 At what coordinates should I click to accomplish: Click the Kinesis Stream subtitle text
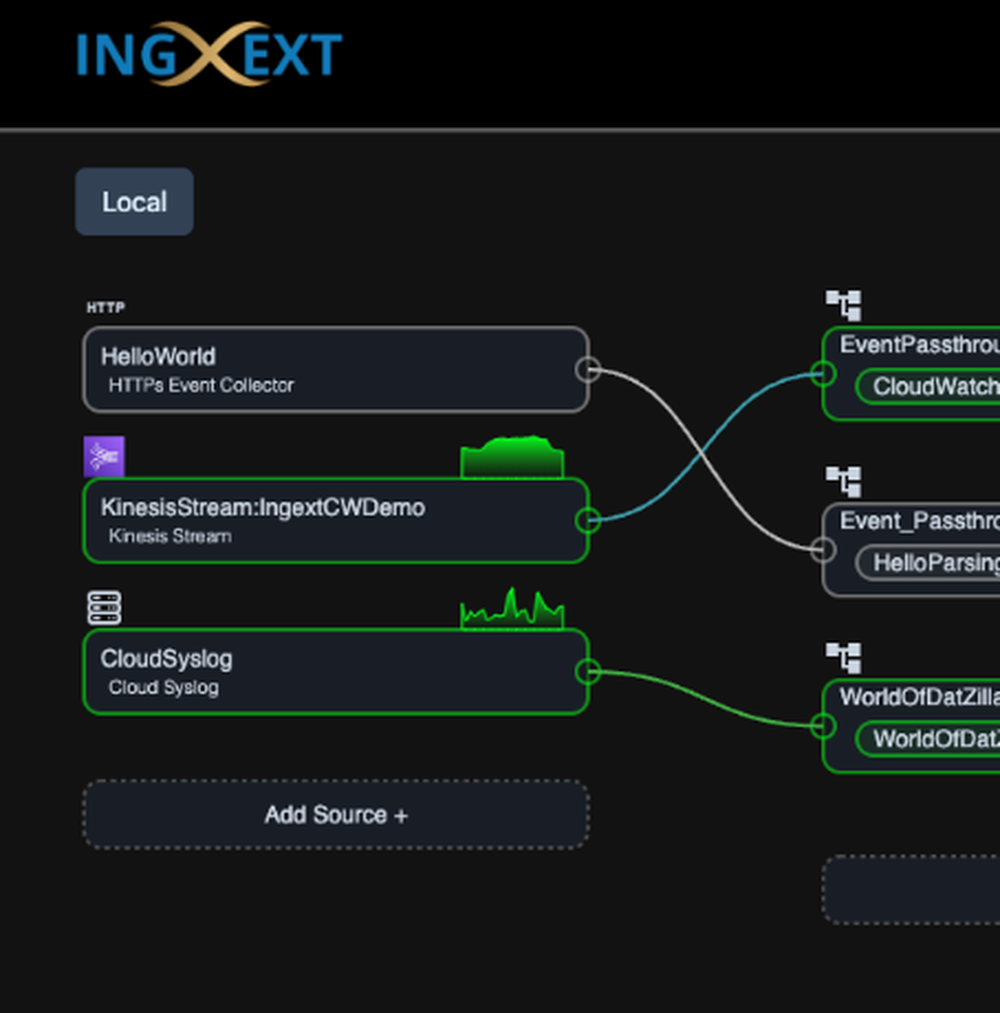click(170, 536)
